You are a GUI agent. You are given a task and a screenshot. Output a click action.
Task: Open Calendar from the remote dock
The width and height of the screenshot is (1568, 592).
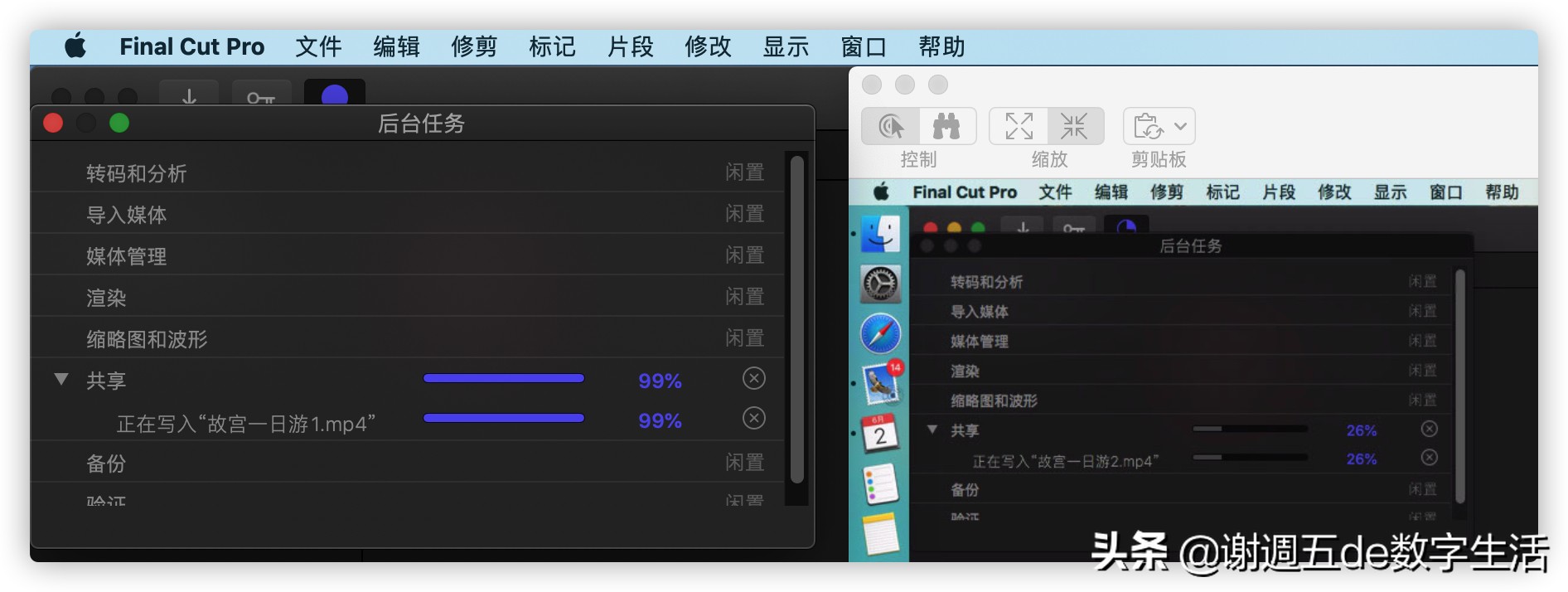pos(880,433)
